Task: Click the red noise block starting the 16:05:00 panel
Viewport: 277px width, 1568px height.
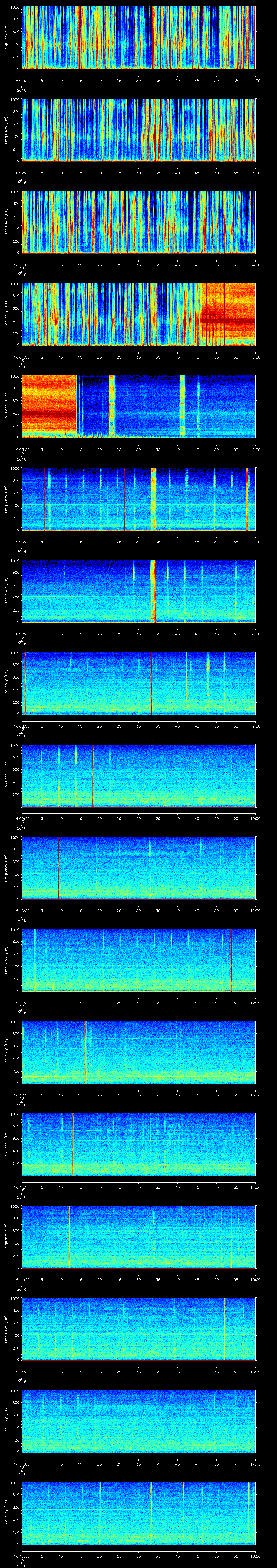Action: pos(49,407)
